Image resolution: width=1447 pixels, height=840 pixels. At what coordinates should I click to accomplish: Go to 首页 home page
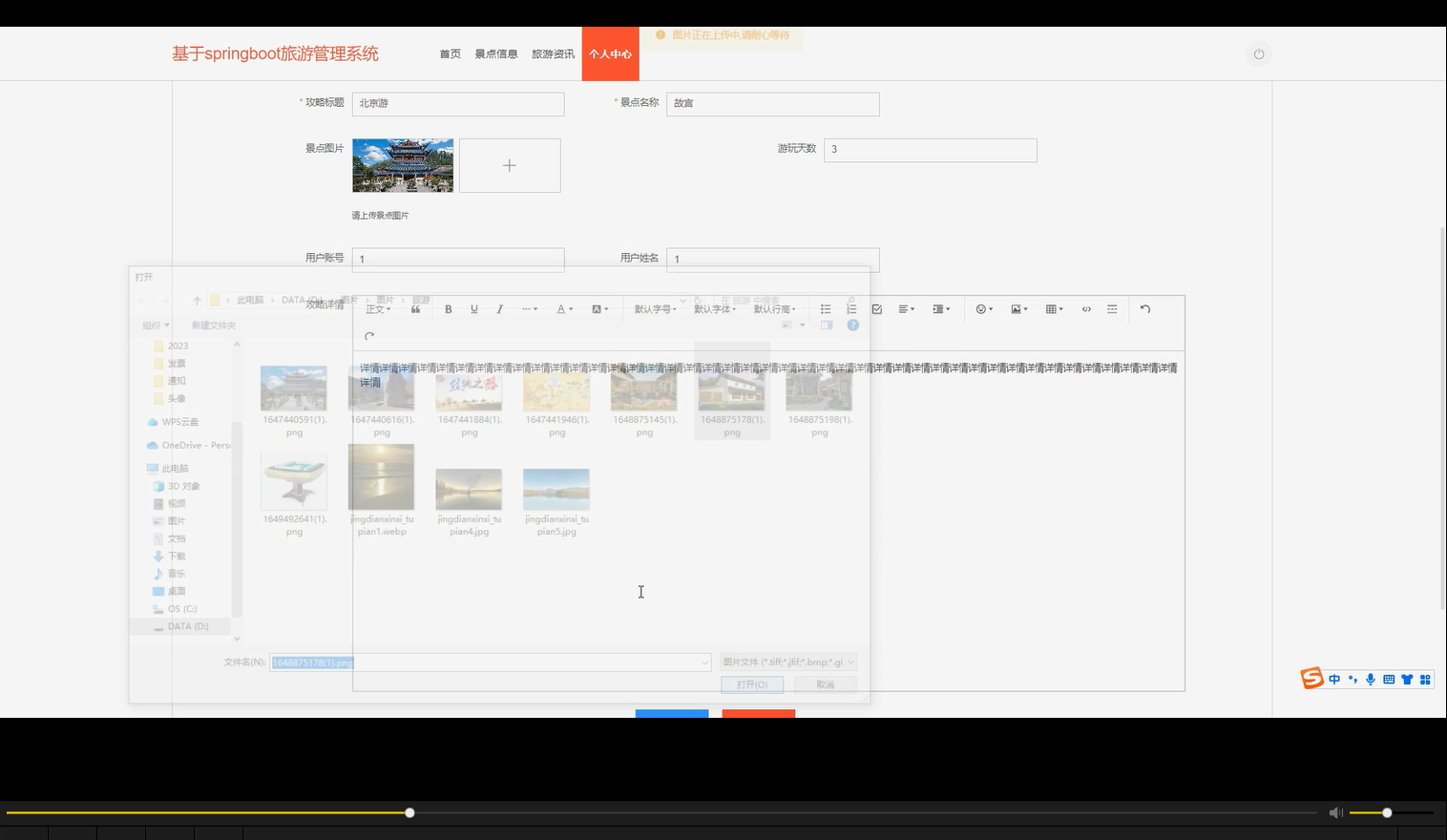pyautogui.click(x=451, y=54)
